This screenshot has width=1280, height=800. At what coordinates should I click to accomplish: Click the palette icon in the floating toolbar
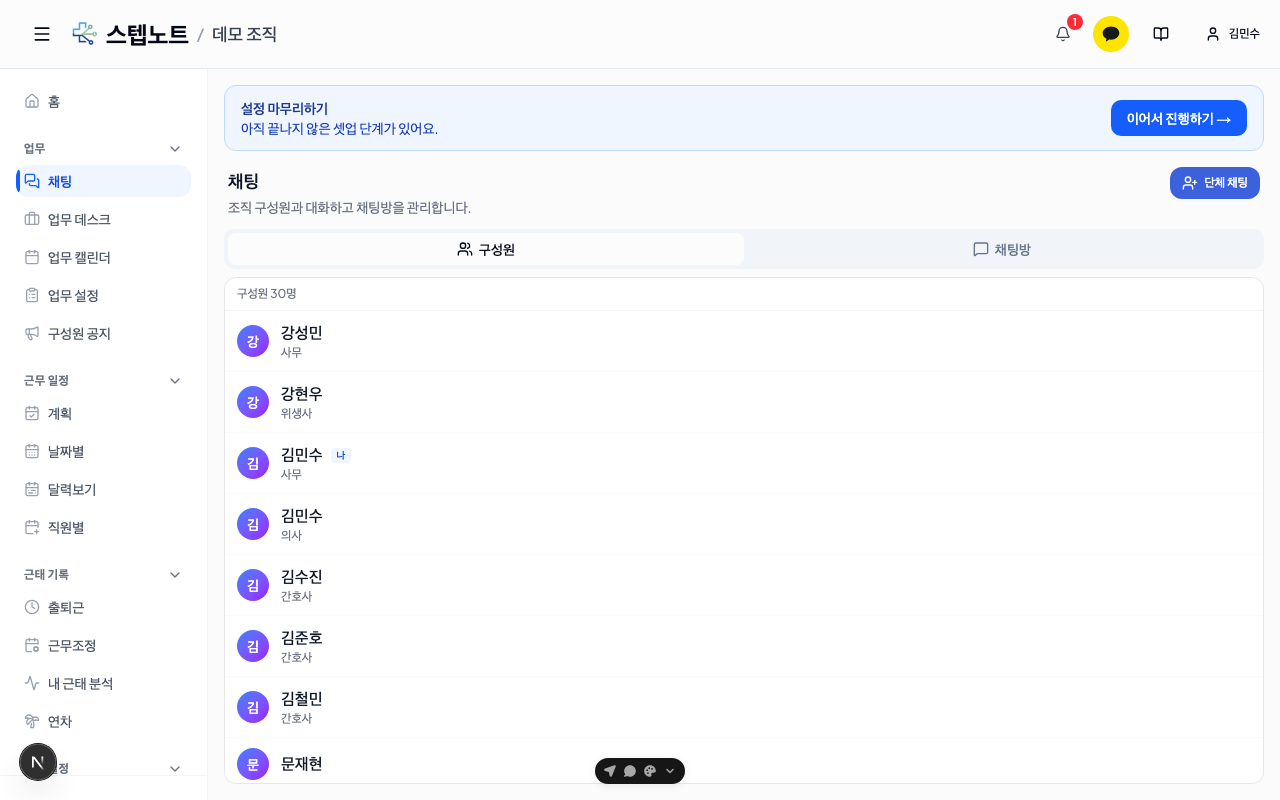coord(650,771)
